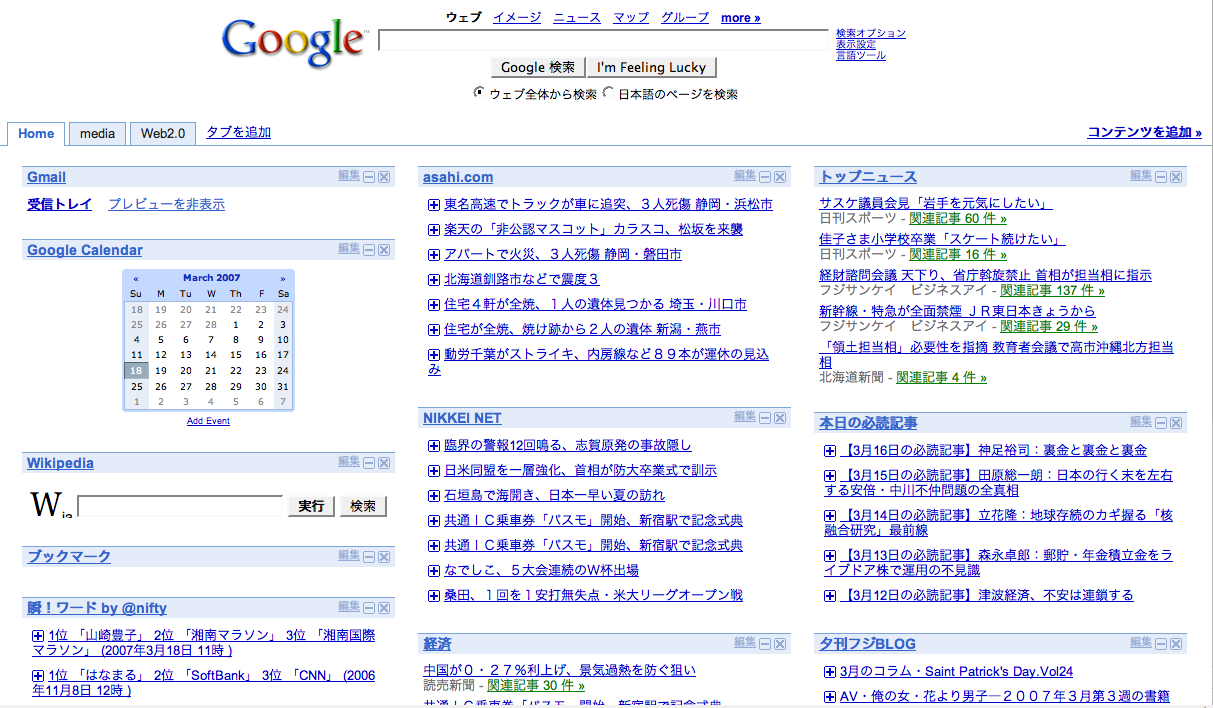Click Add Event under the calendar
This screenshot has width=1213, height=708.
[x=208, y=421]
